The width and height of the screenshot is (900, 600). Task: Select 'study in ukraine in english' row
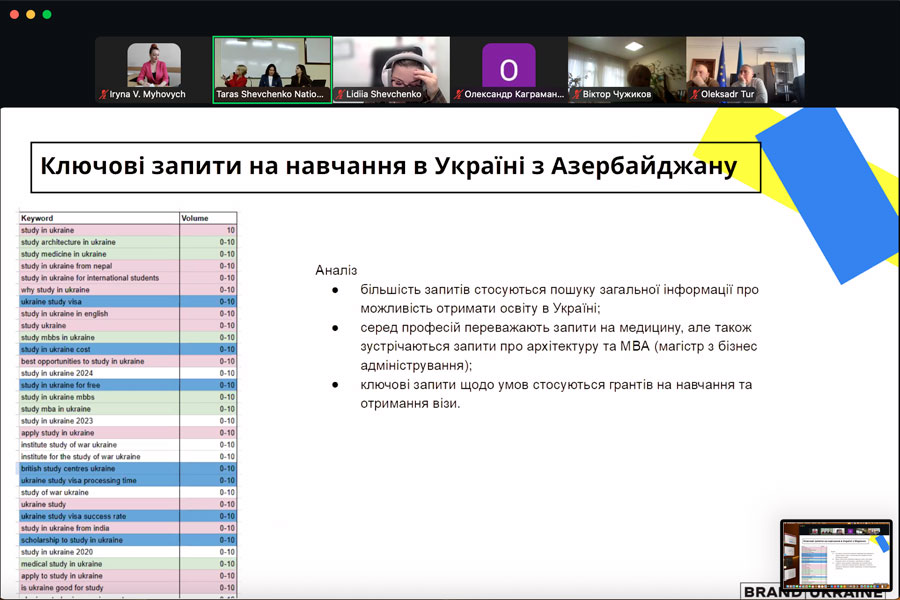127,313
